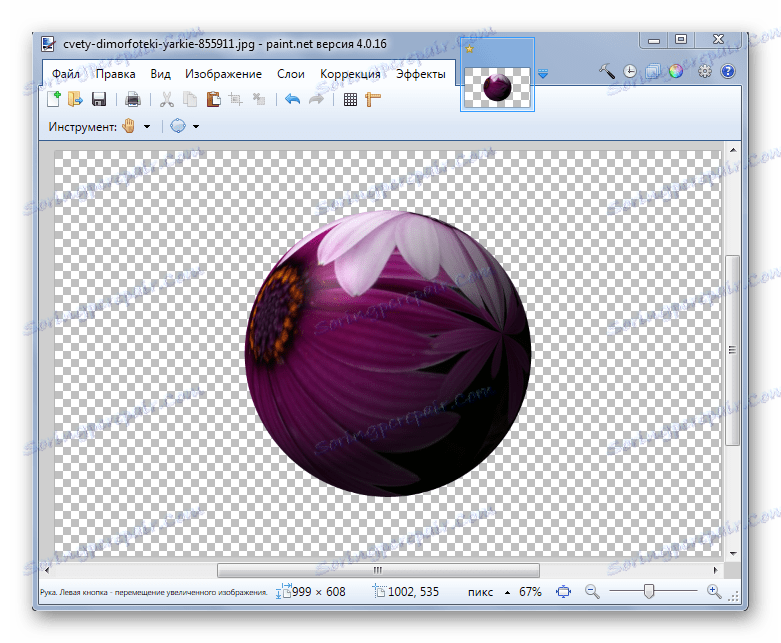Minimize the paint.net window
781x643 pixels.
(x=654, y=40)
